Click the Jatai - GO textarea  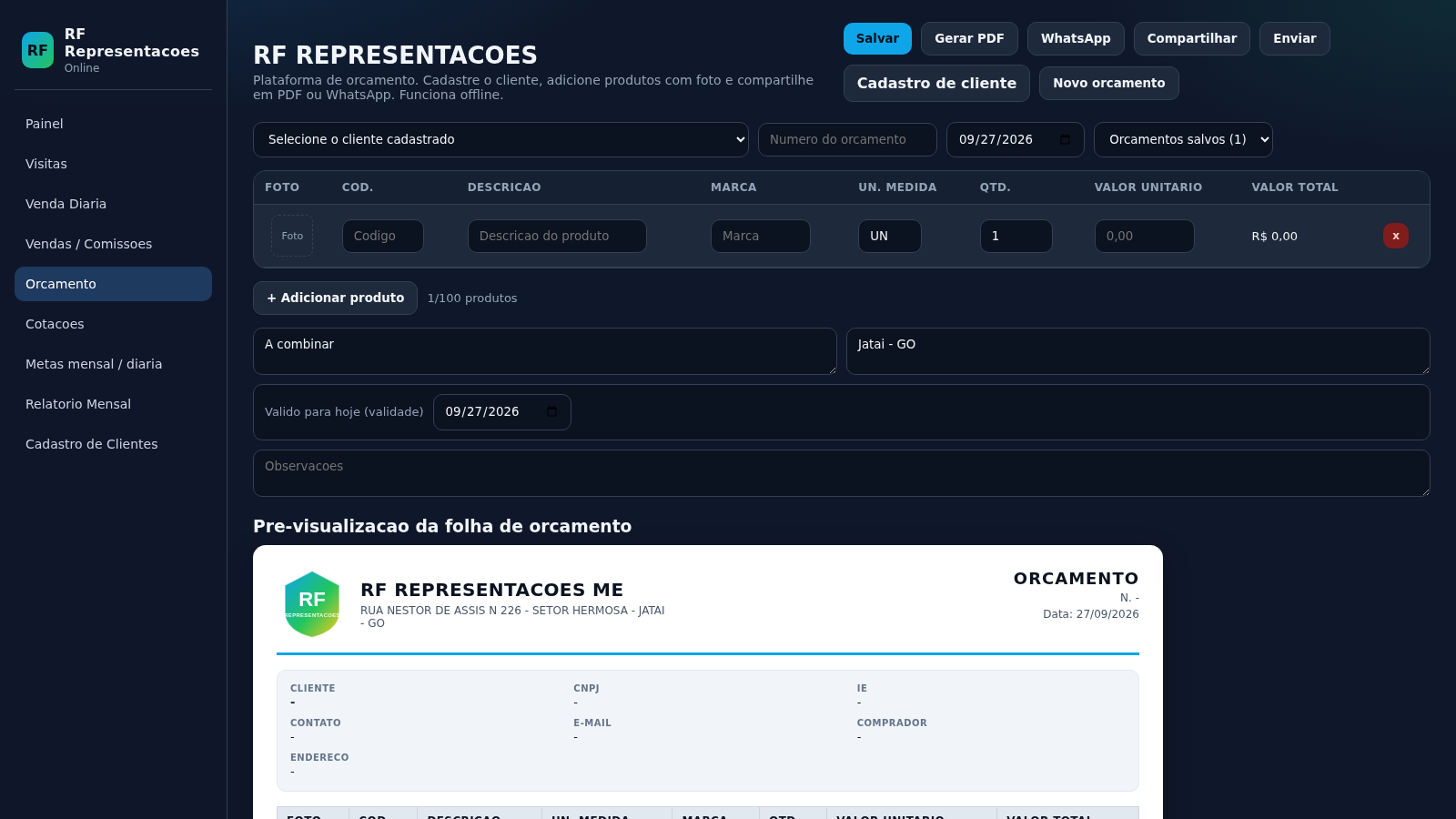1138,351
